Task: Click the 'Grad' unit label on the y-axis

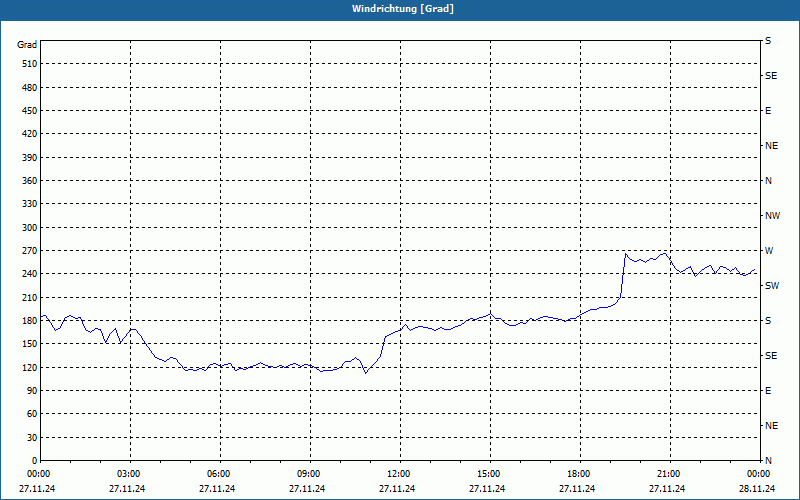Action: pyautogui.click(x=27, y=45)
